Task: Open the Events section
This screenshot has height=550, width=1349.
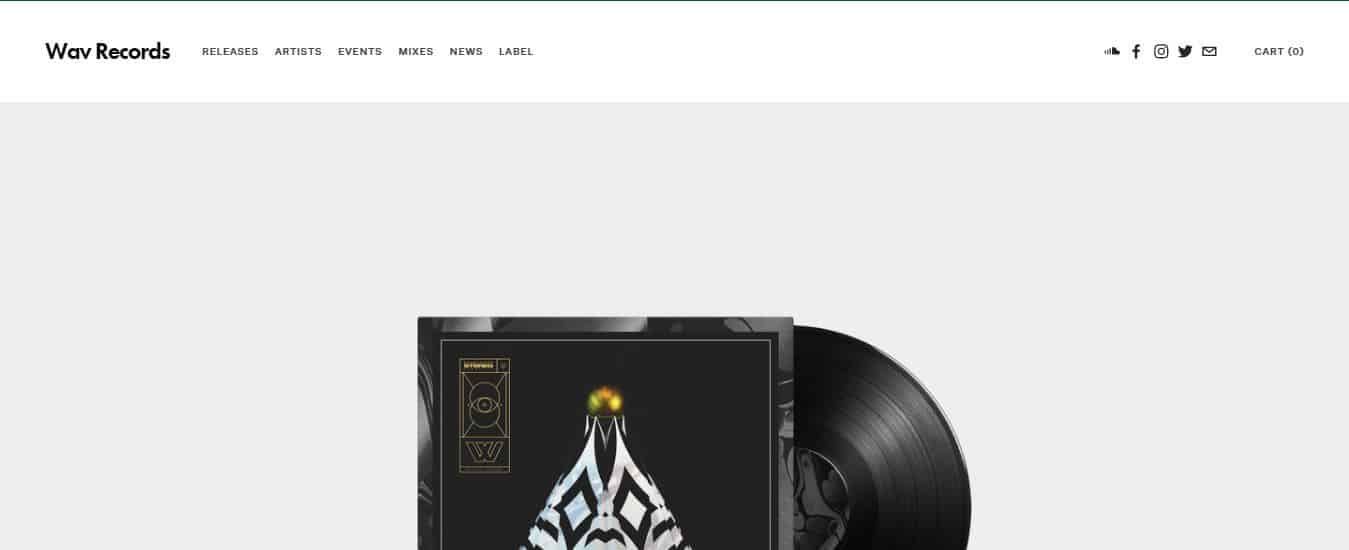Action: coord(360,52)
